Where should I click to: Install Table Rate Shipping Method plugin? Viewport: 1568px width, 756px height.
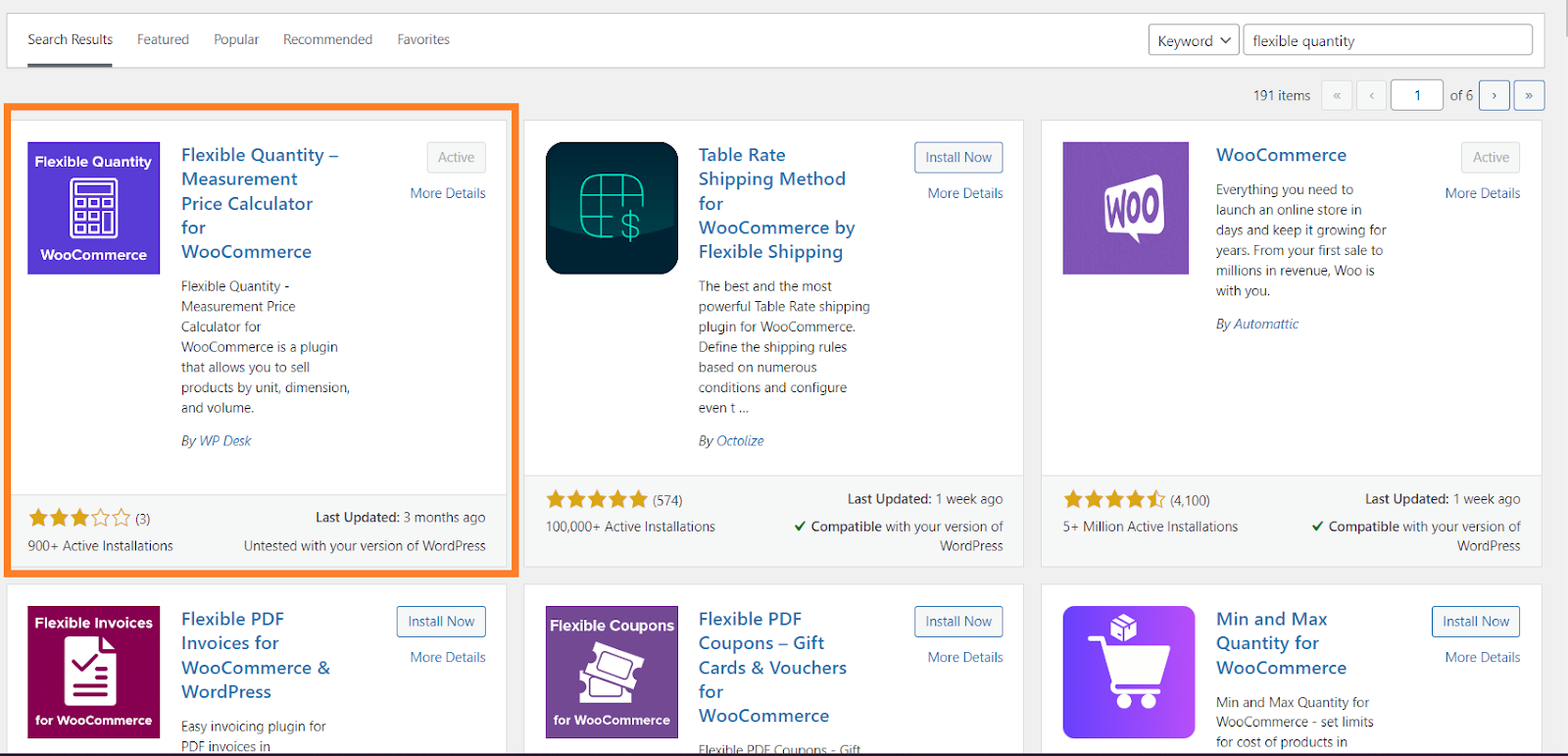(x=958, y=157)
